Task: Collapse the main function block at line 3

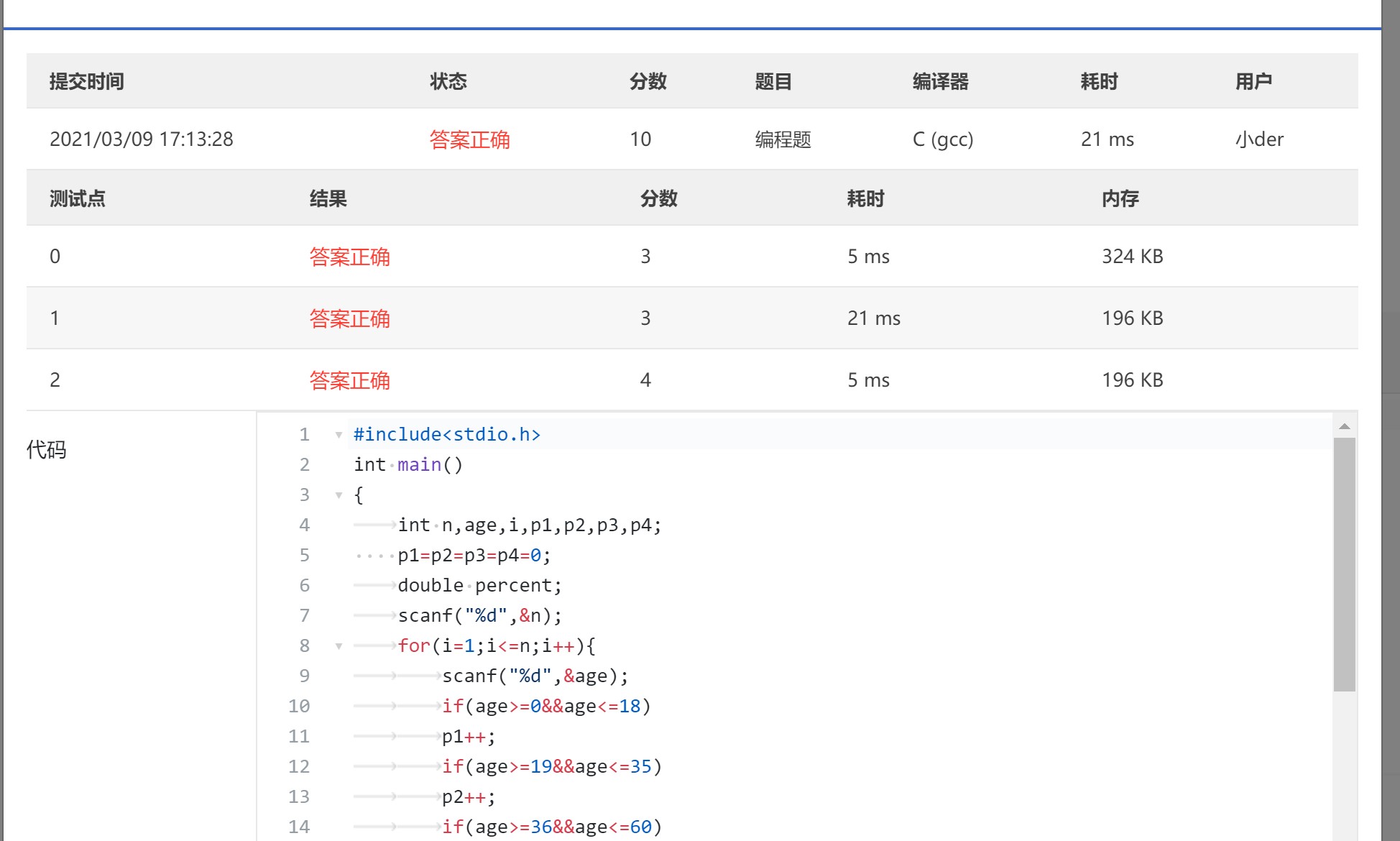Action: 339,495
